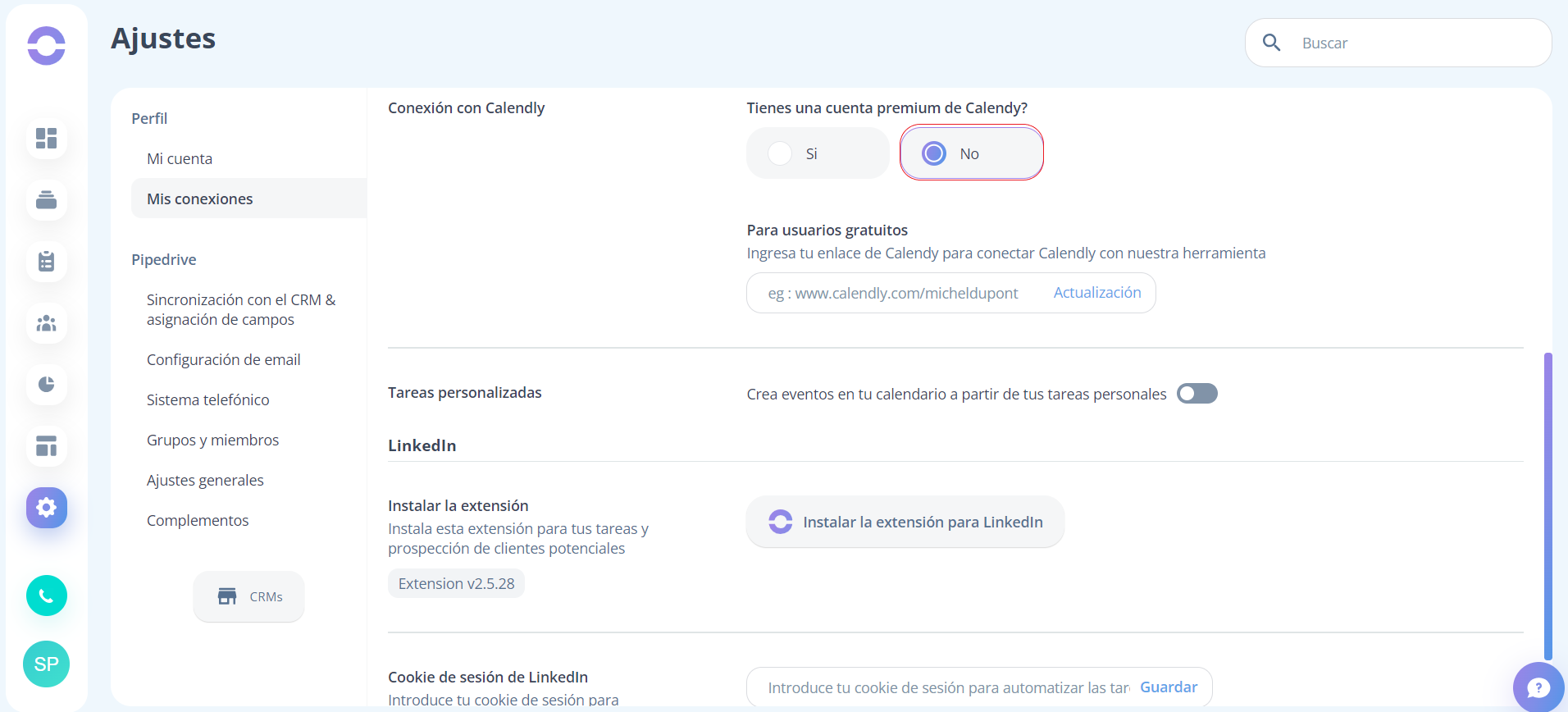Click Guardar for LinkedIn cookie
The image size is (1568, 712).
click(x=1169, y=687)
